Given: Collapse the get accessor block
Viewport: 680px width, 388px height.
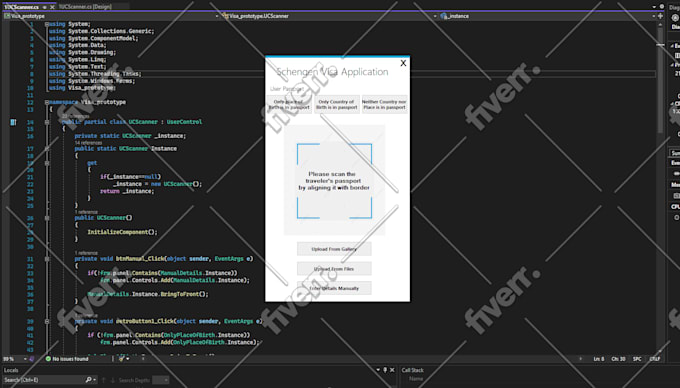Looking at the screenshot, I should [47, 163].
